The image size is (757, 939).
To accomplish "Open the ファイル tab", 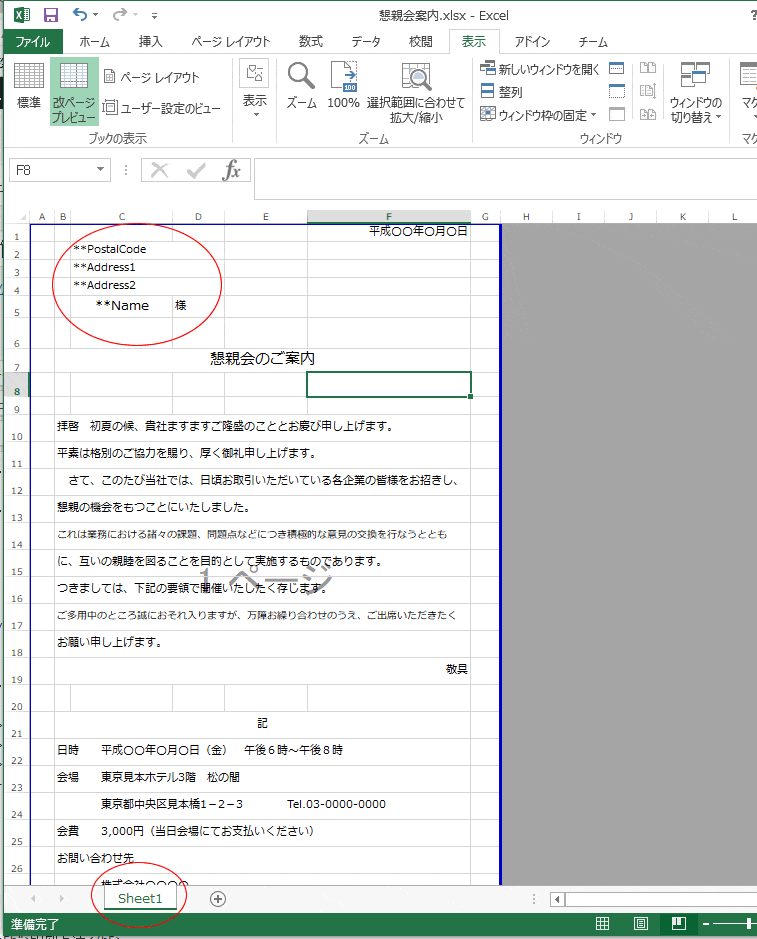I will pyautogui.click(x=32, y=41).
